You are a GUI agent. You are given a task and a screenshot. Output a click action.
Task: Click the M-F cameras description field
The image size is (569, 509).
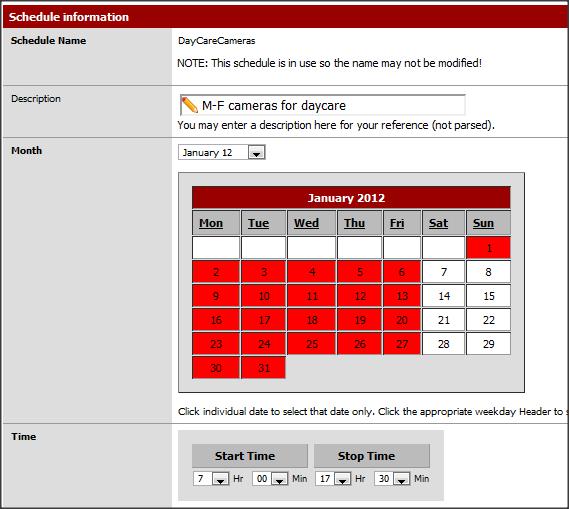tap(322, 105)
